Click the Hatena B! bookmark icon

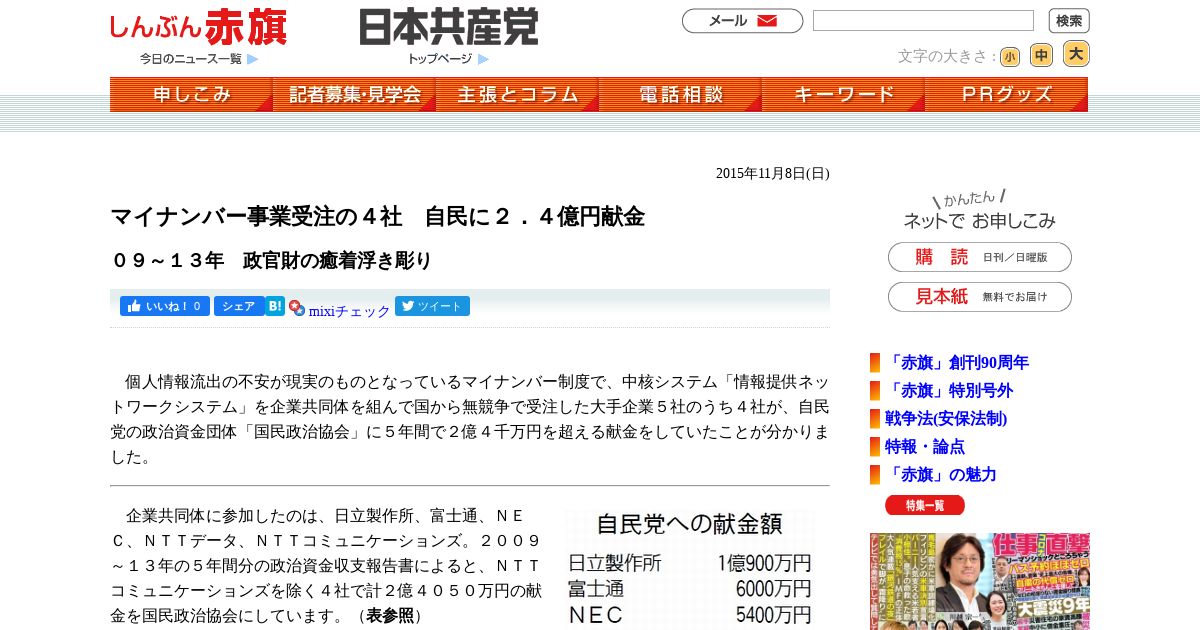point(275,307)
